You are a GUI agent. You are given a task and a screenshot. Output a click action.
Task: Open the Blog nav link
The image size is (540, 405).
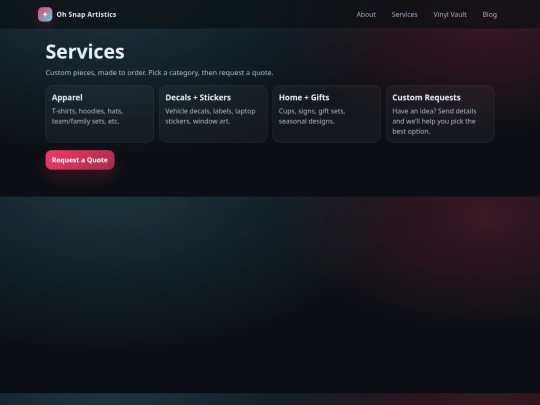click(x=490, y=14)
